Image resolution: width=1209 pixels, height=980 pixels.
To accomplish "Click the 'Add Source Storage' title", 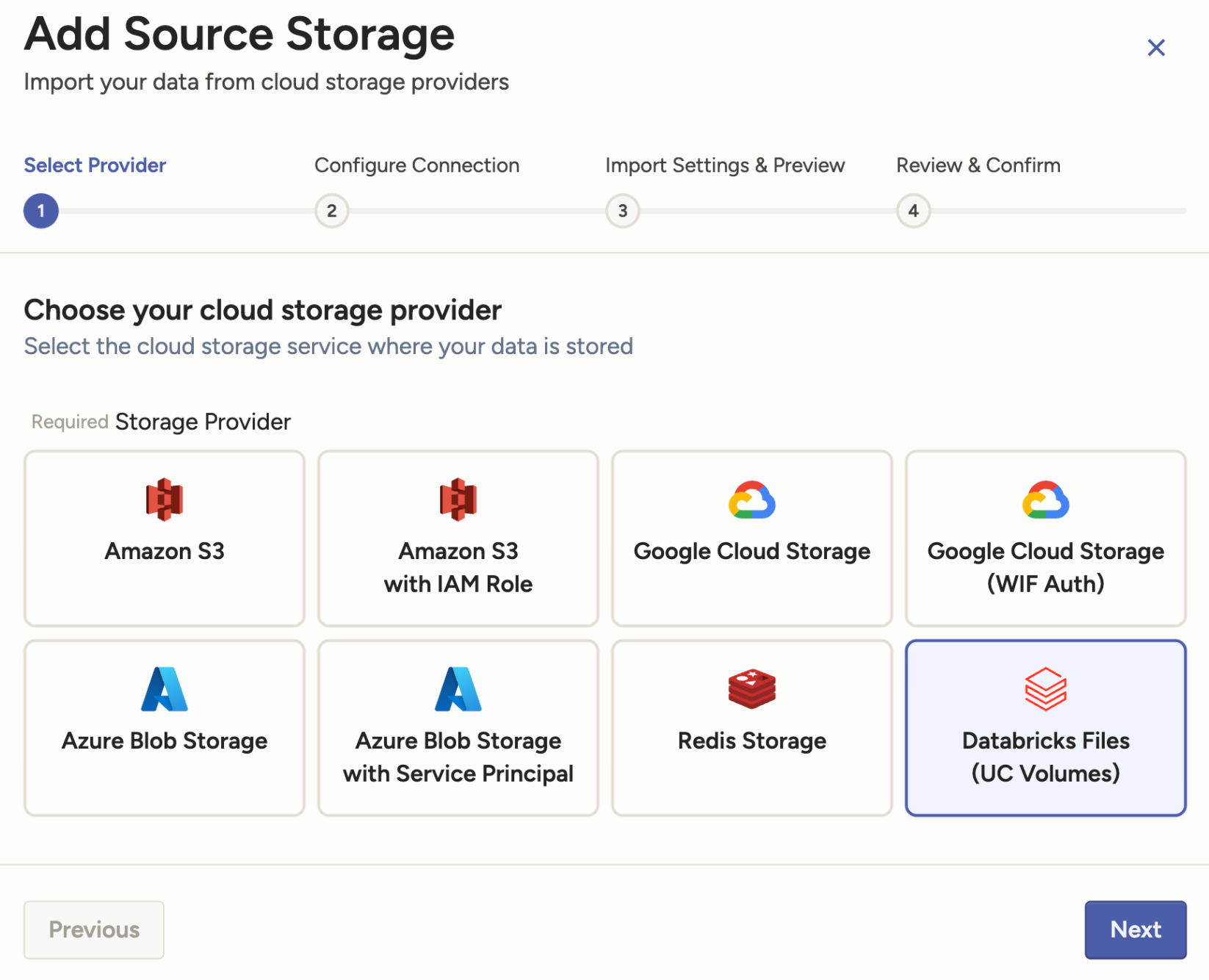I will tap(239, 34).
